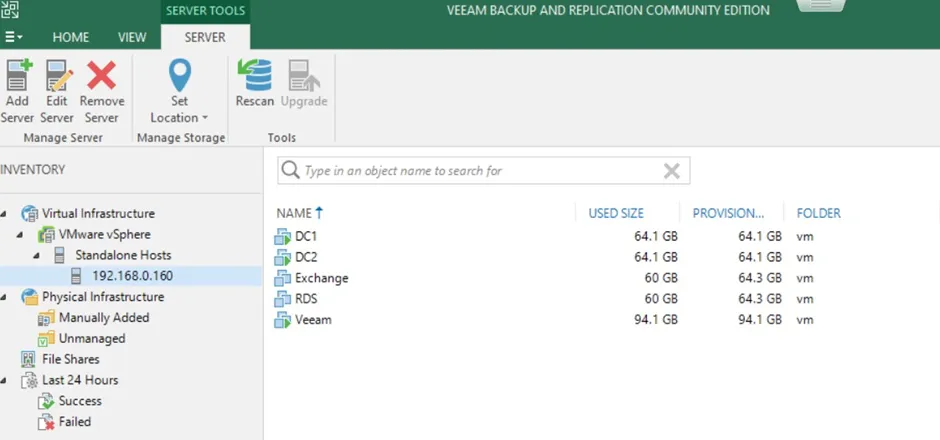The image size is (940, 440).
Task: Collapse the Last 24 Hours node
Action: pyautogui.click(x=5, y=381)
